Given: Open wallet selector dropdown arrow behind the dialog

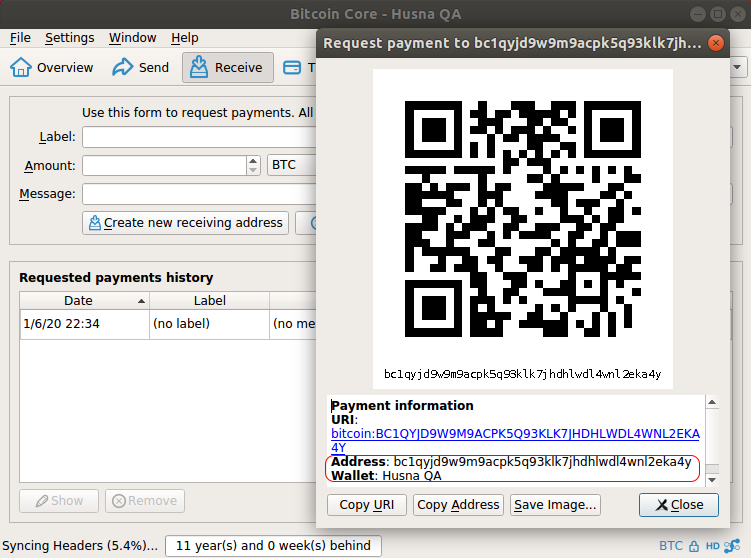Looking at the screenshot, I should [737, 68].
